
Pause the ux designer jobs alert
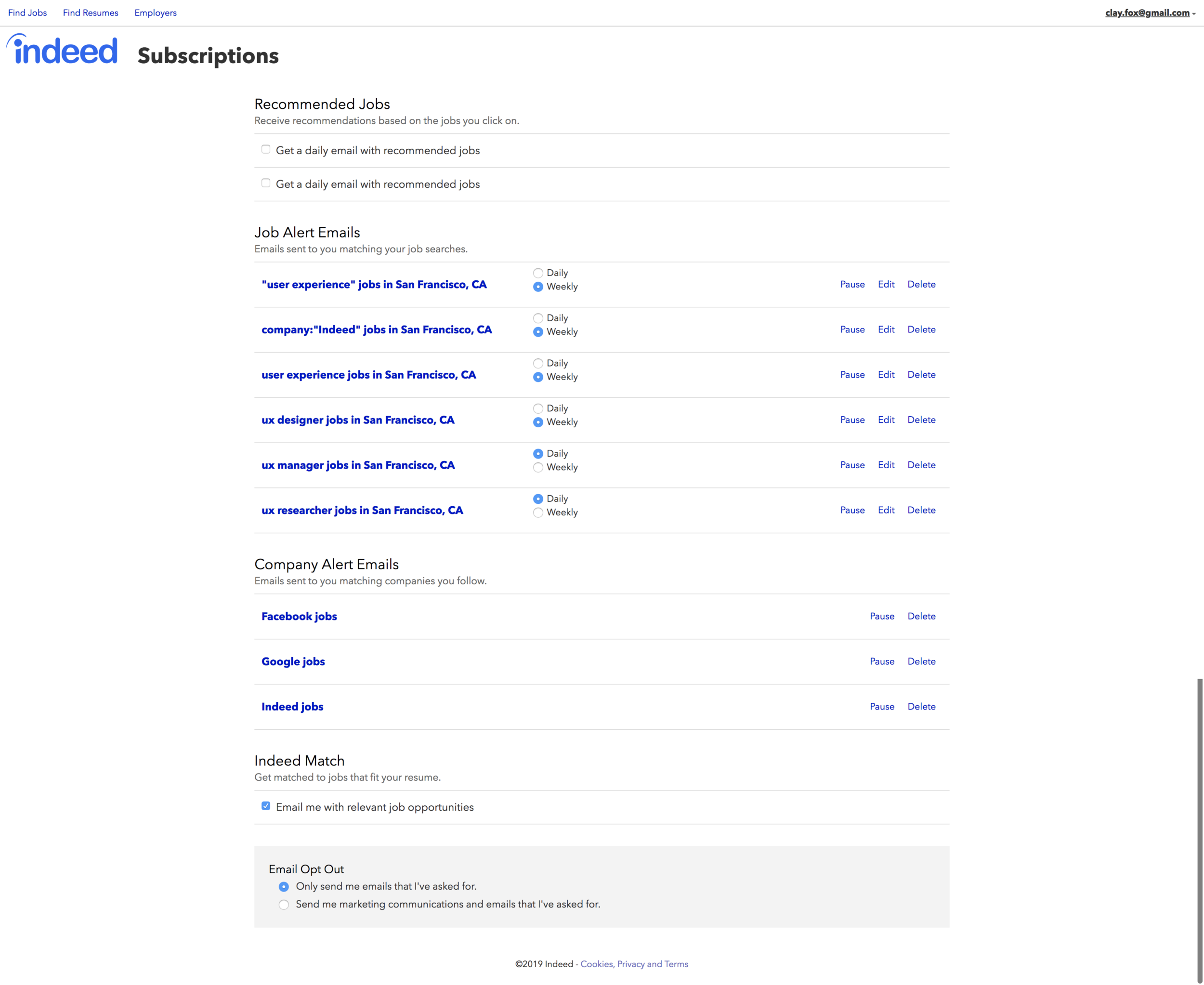tap(852, 420)
